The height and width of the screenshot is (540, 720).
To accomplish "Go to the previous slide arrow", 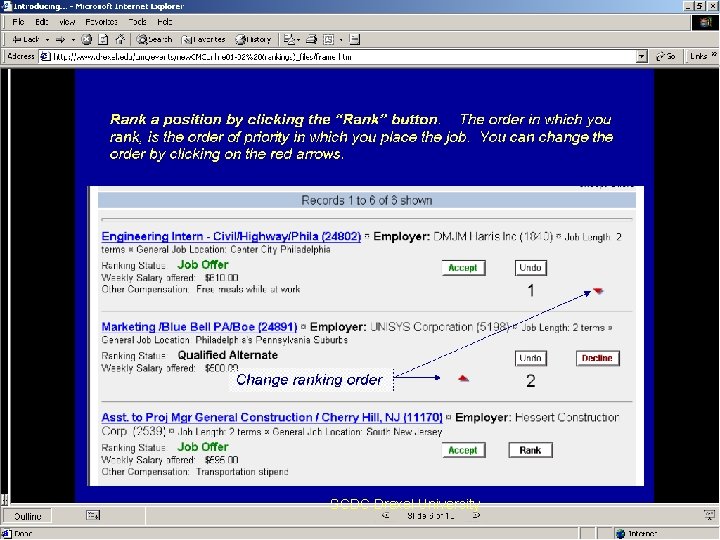I will point(386,516).
